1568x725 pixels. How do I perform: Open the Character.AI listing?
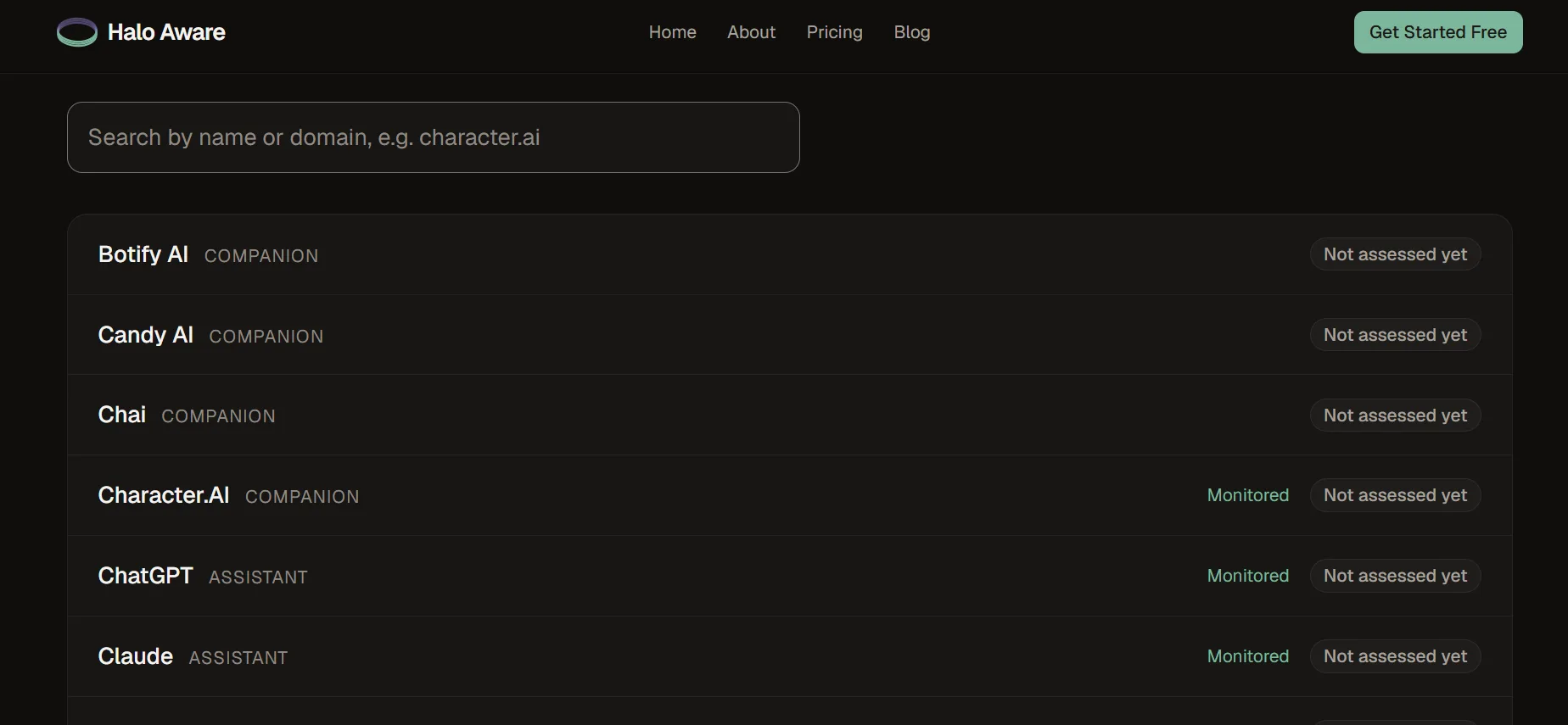(x=789, y=495)
